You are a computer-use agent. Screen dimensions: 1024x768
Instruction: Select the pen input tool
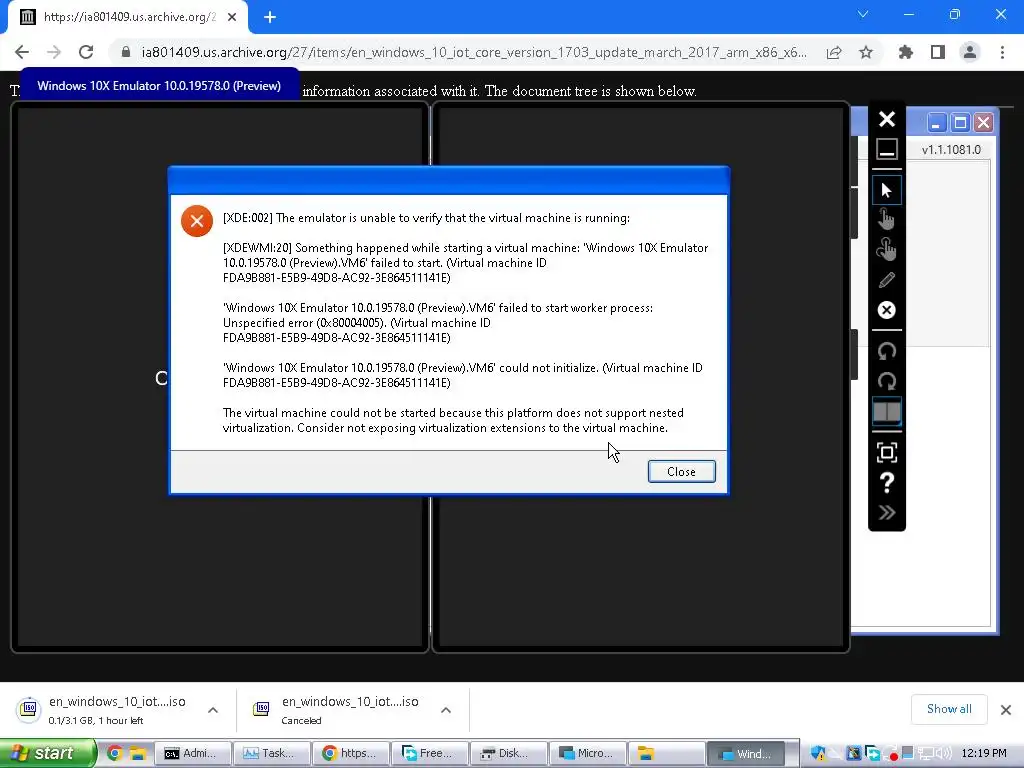point(886,280)
